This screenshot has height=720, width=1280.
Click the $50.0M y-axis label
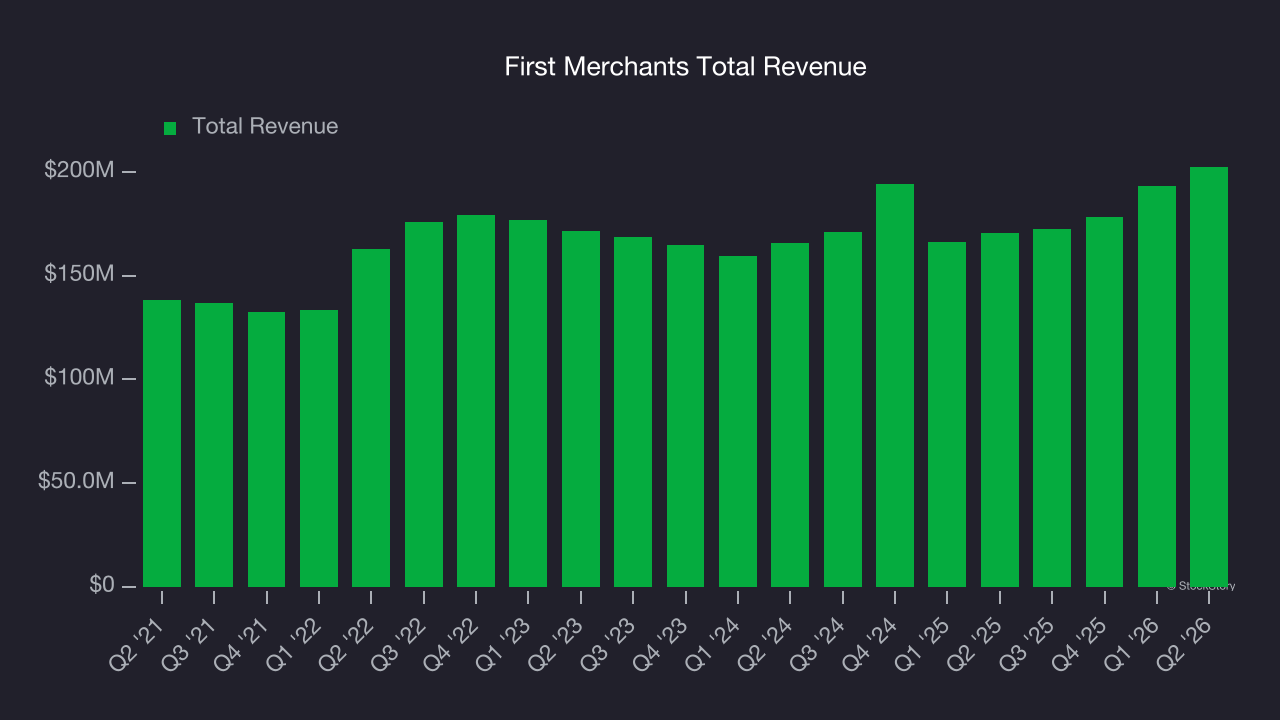tap(77, 481)
